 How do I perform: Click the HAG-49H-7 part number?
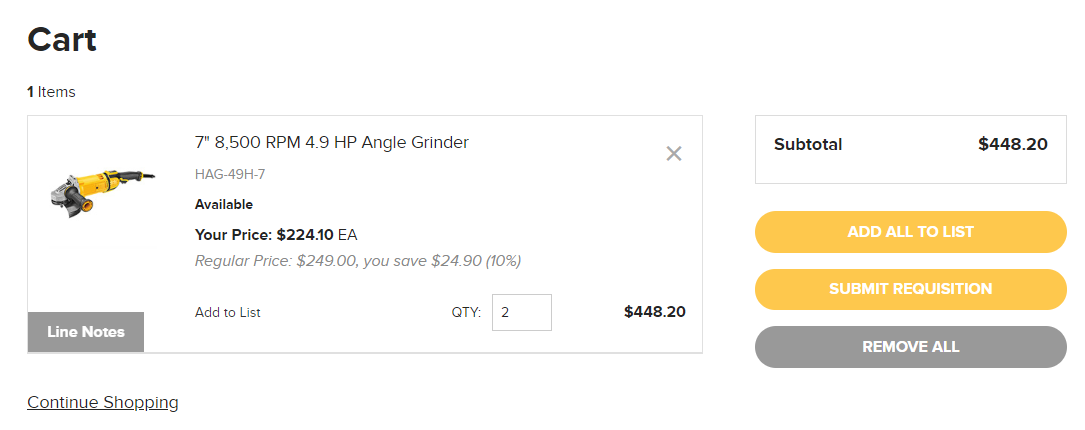click(x=230, y=174)
